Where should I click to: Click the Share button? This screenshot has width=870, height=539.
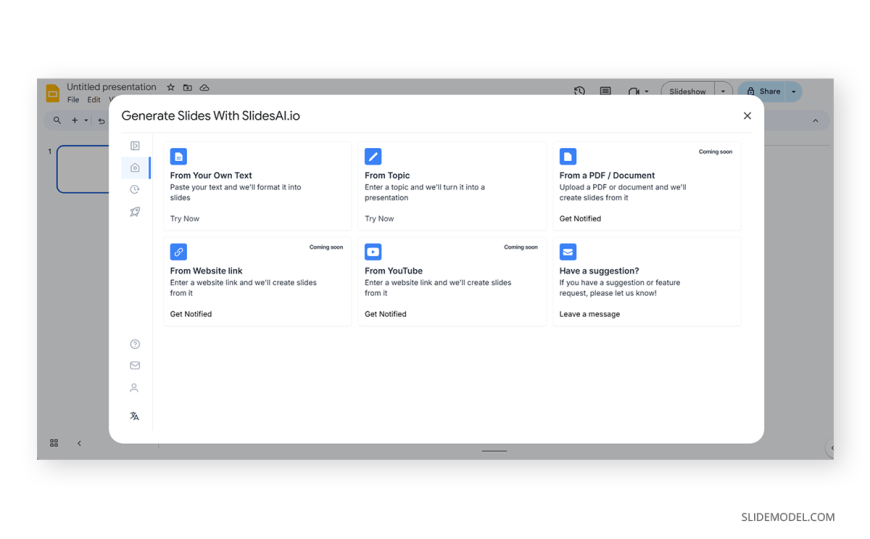point(763,92)
